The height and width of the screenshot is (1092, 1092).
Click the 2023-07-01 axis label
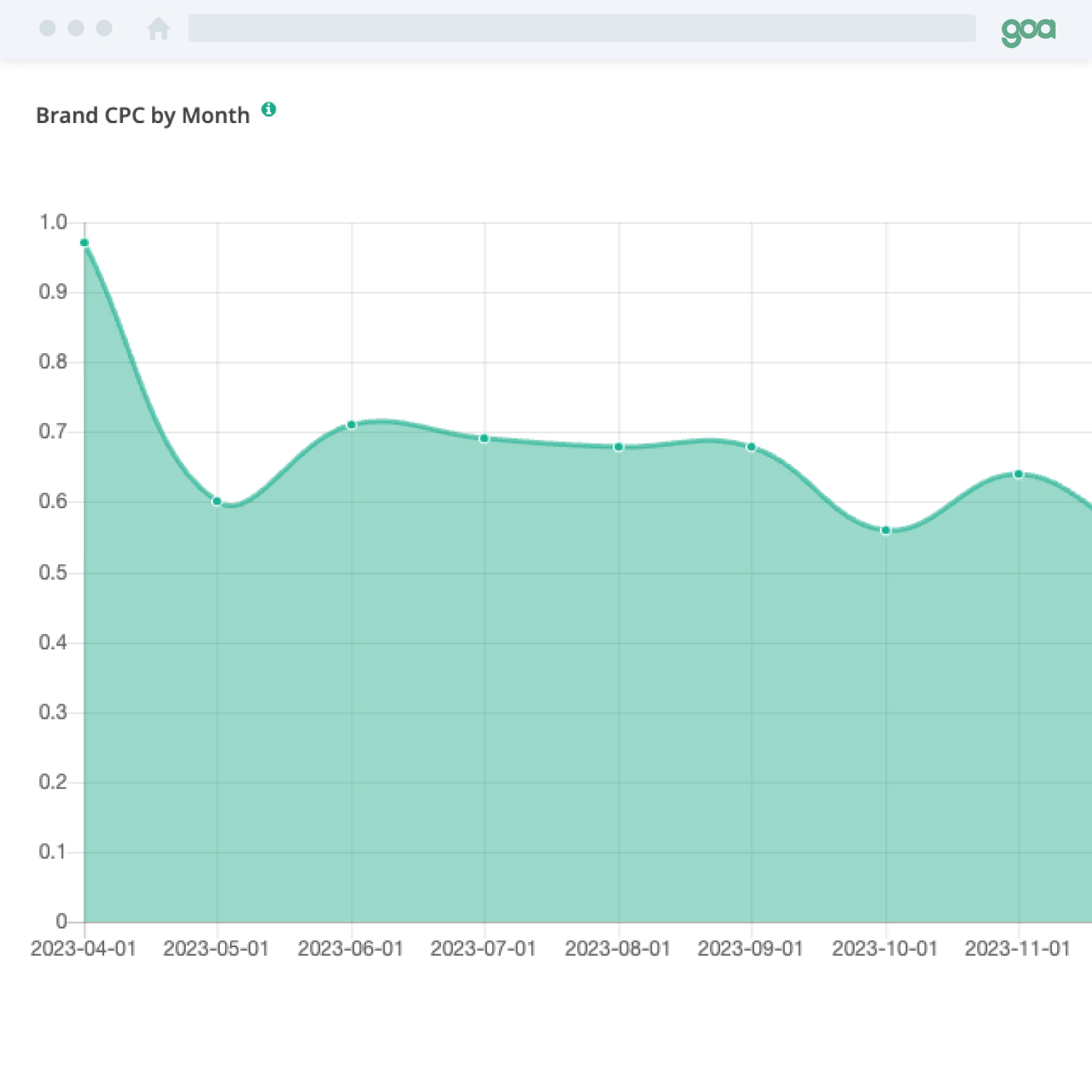[483, 949]
